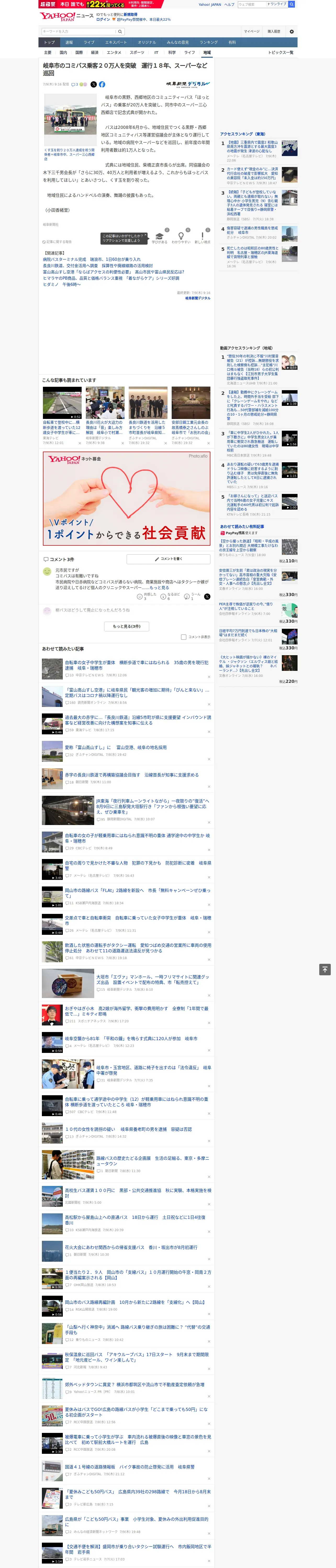Focus the キーワードを入力 search field
This screenshot has height=1568, width=336.
pyautogui.click(x=79, y=31)
